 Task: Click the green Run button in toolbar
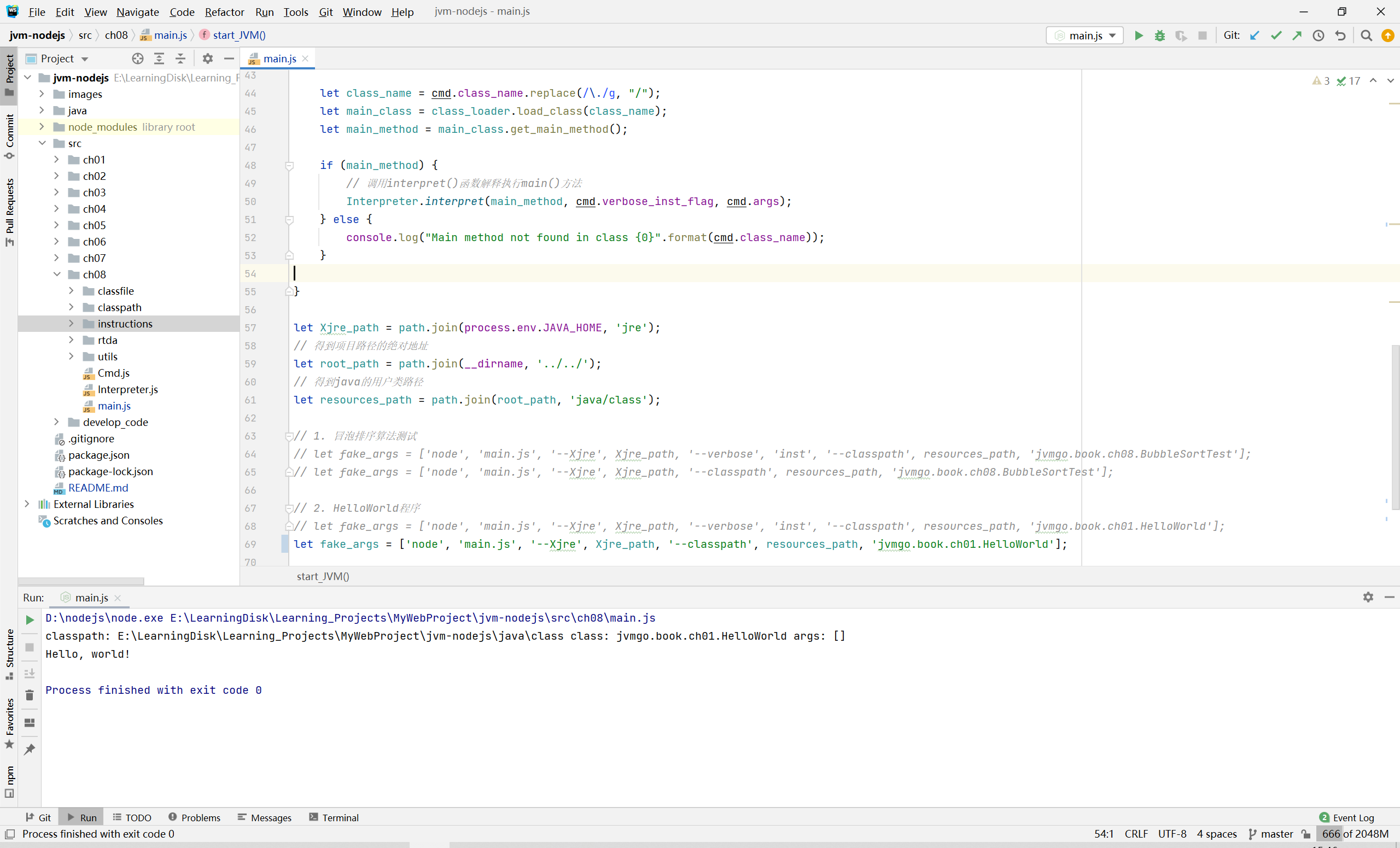pyautogui.click(x=1138, y=35)
